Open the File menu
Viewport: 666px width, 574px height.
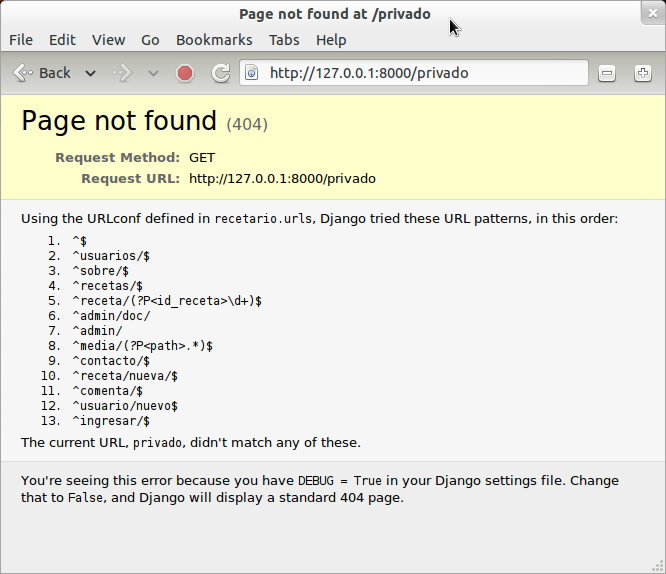[21, 40]
